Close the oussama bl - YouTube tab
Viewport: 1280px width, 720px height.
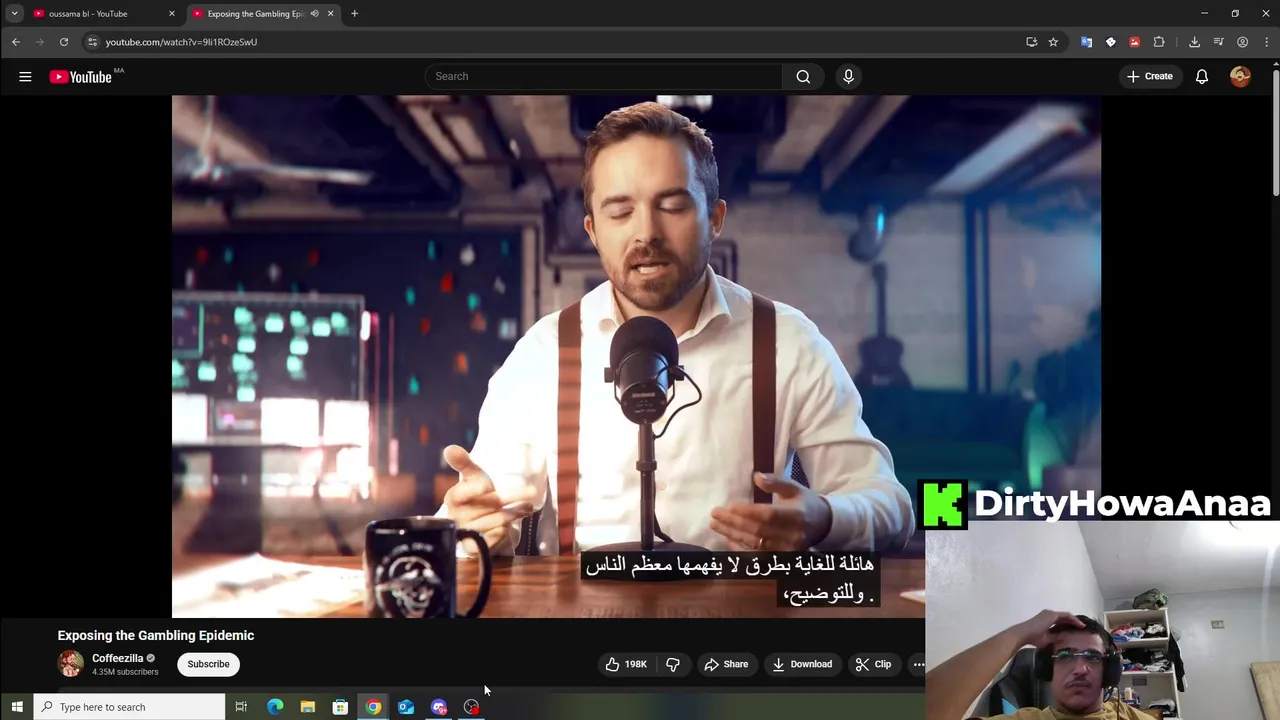172,14
